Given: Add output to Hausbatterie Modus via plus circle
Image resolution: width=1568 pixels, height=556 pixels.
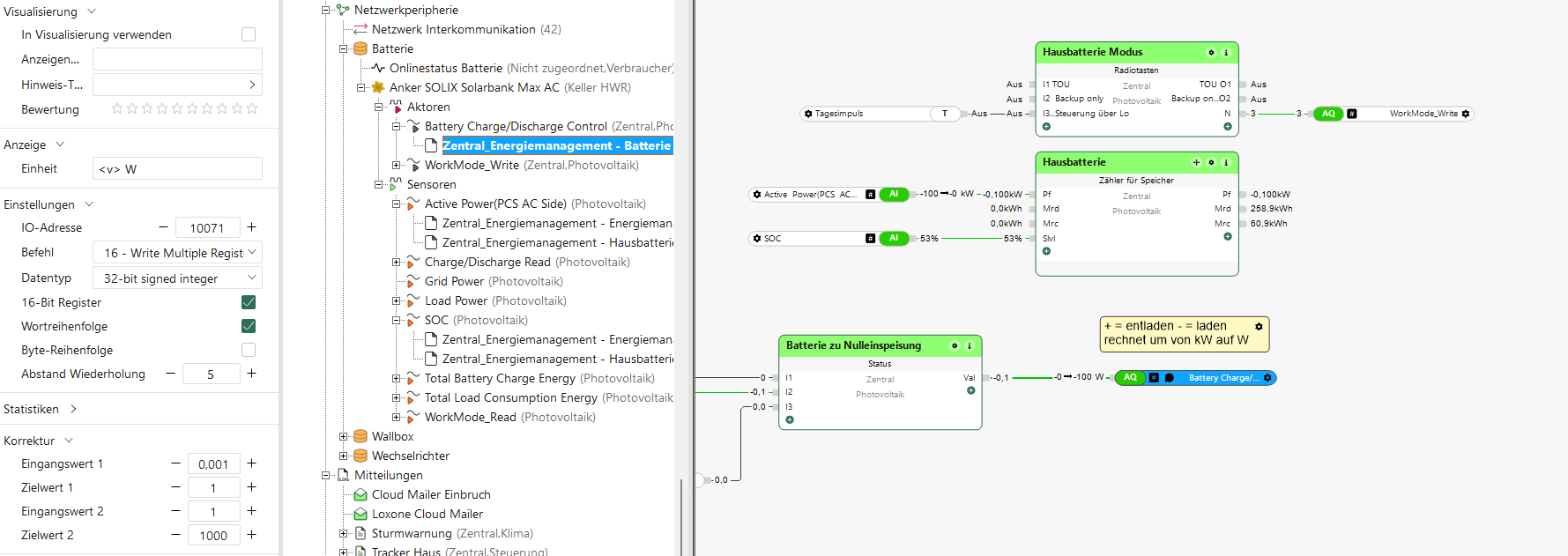Looking at the screenshot, I should pyautogui.click(x=1227, y=127).
